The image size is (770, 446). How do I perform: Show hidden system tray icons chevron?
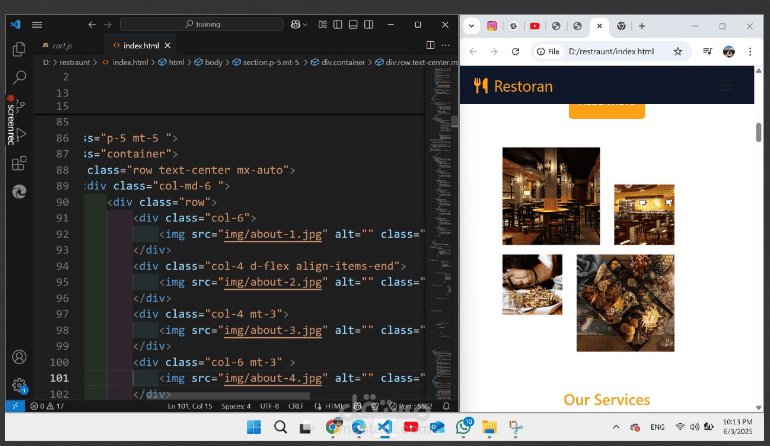[616, 427]
